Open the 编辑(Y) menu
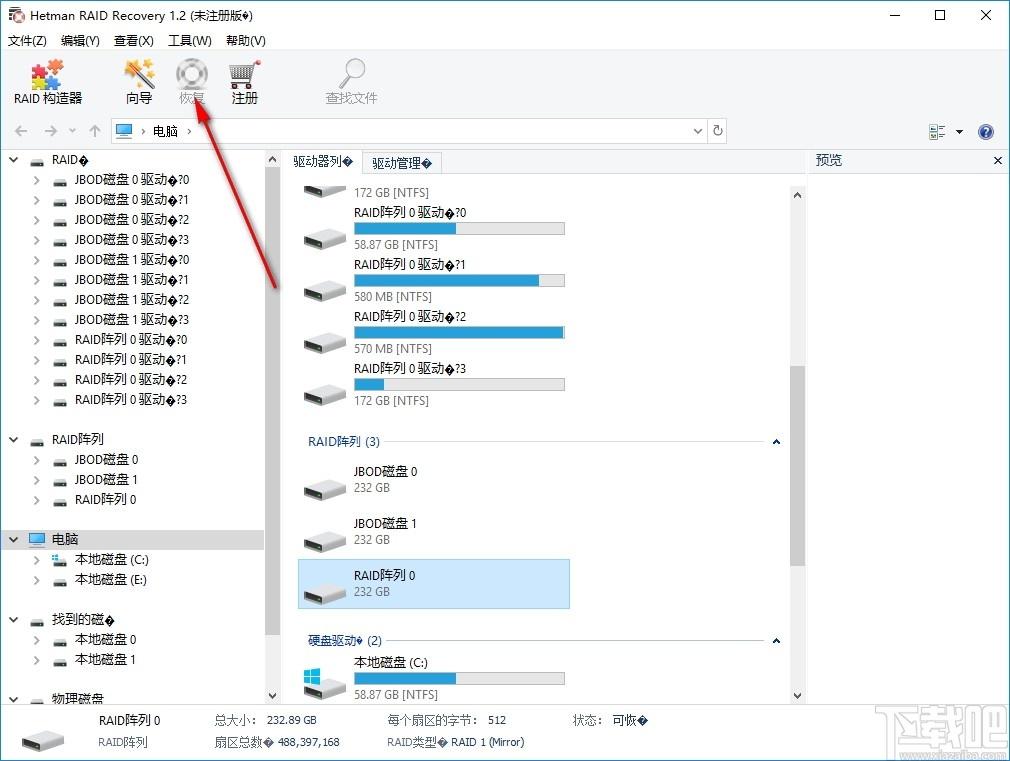1010x761 pixels. click(80, 41)
